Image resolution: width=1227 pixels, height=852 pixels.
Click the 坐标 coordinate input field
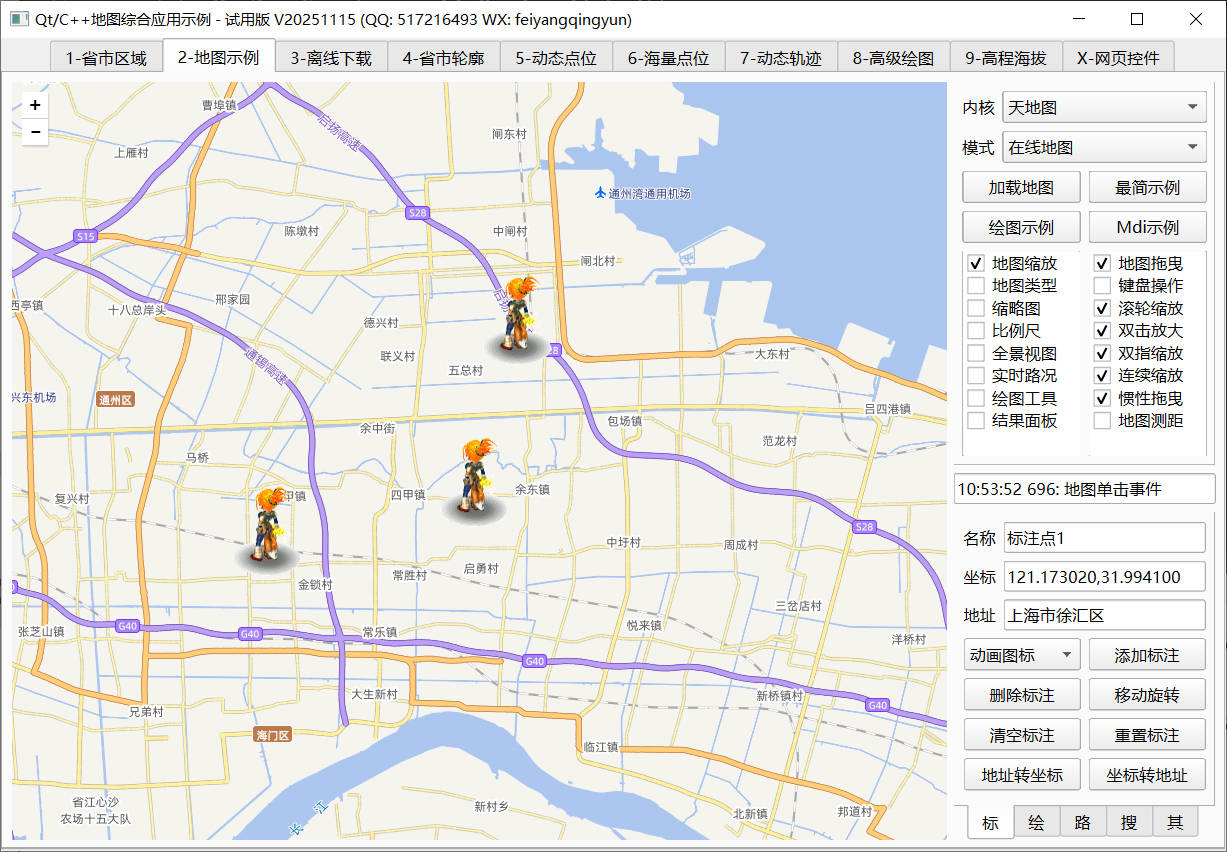point(1104,577)
